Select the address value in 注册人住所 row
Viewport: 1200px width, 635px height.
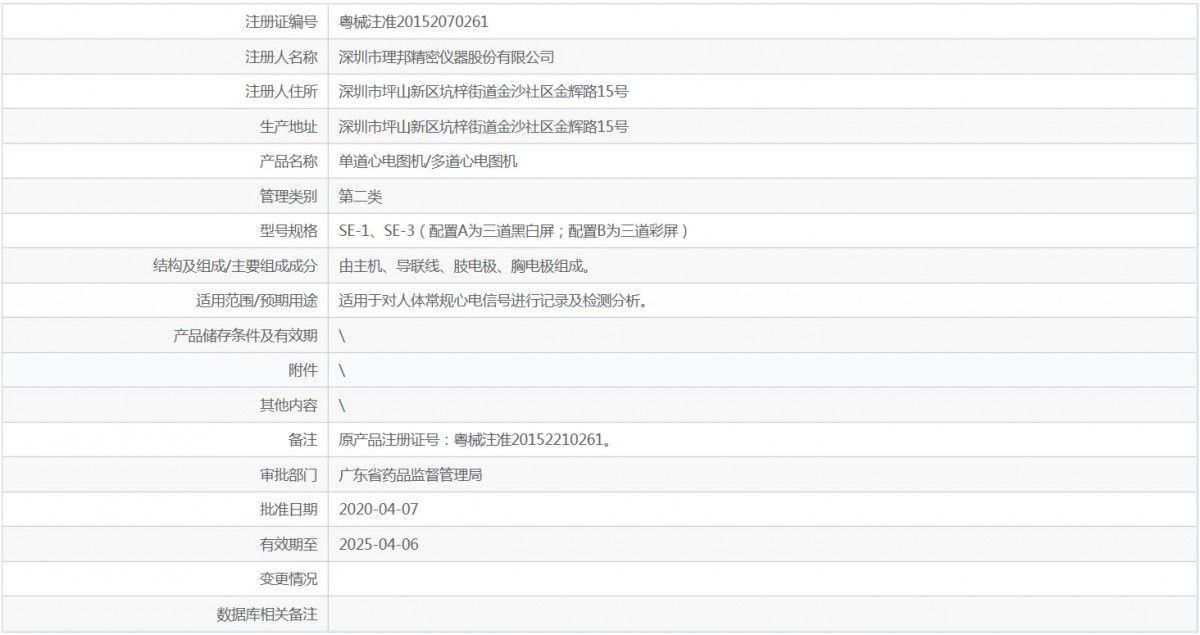coord(484,92)
